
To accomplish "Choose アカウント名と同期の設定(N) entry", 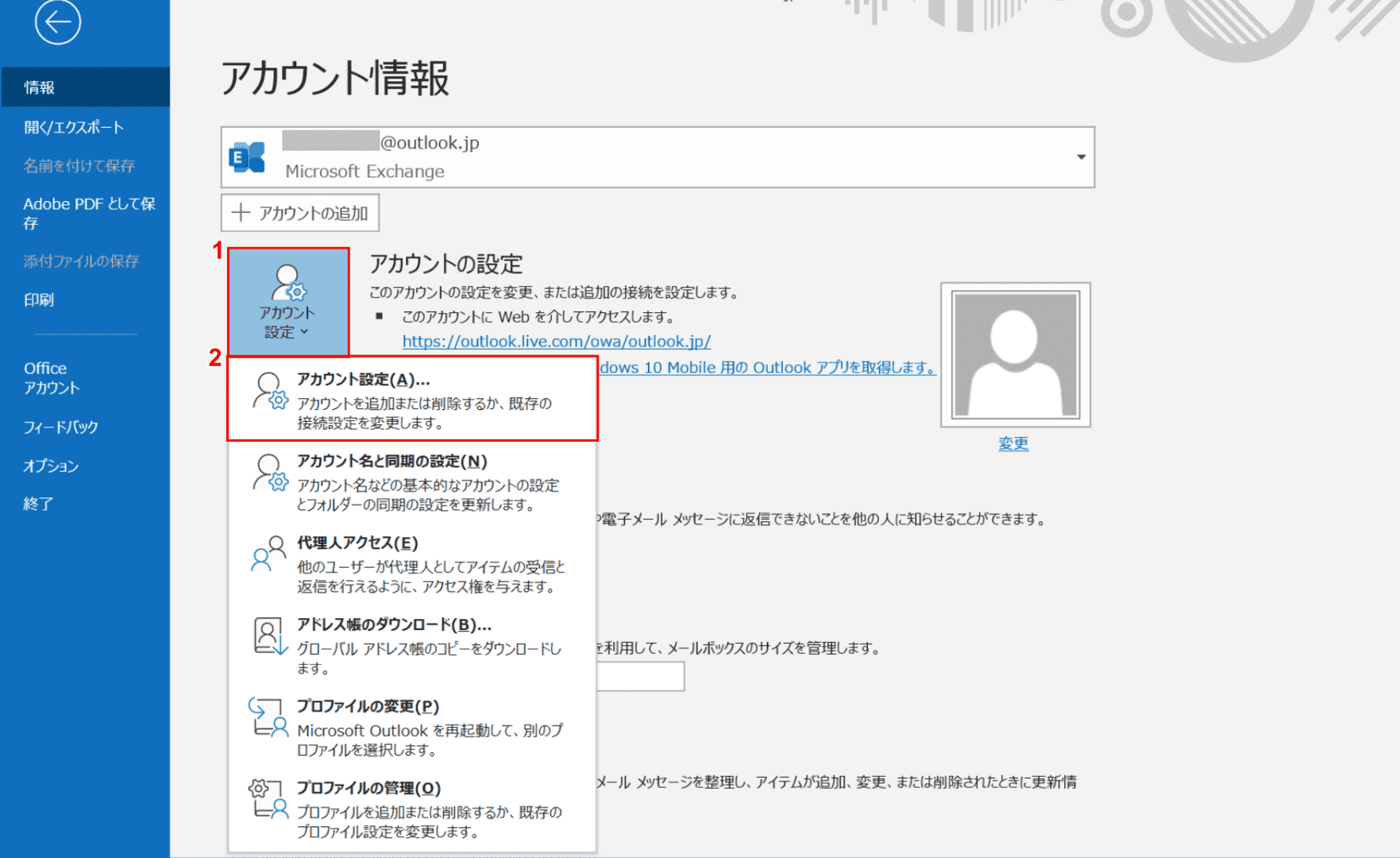I will point(412,481).
